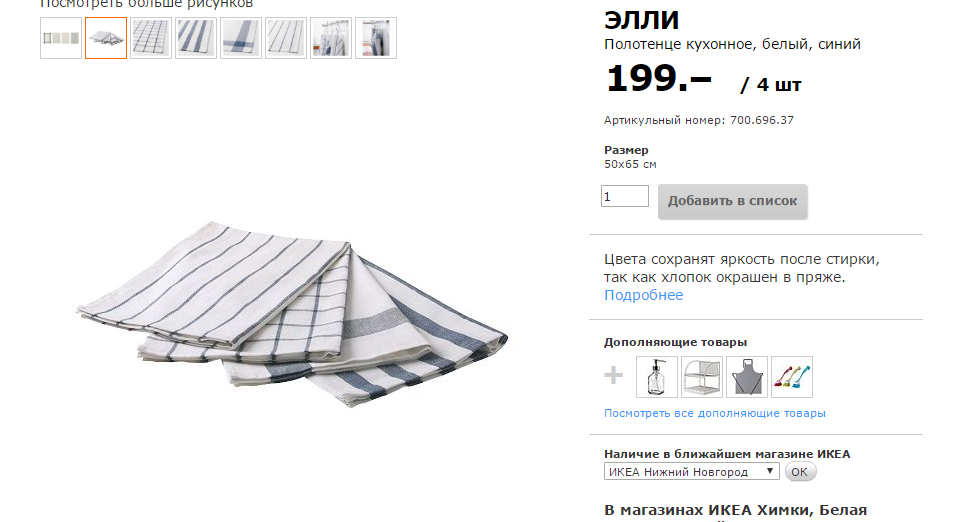
Task: View the wide blue band towel thumbnail
Action: [x=241, y=38]
